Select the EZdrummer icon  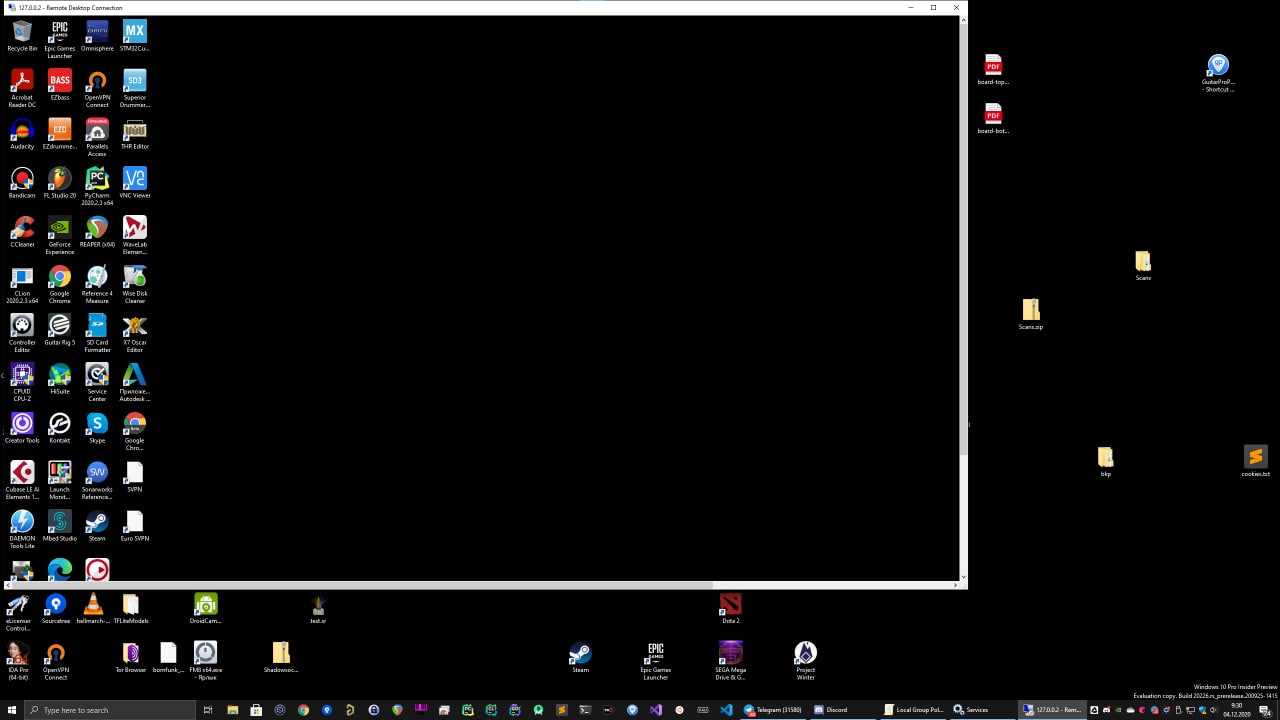coord(60,133)
